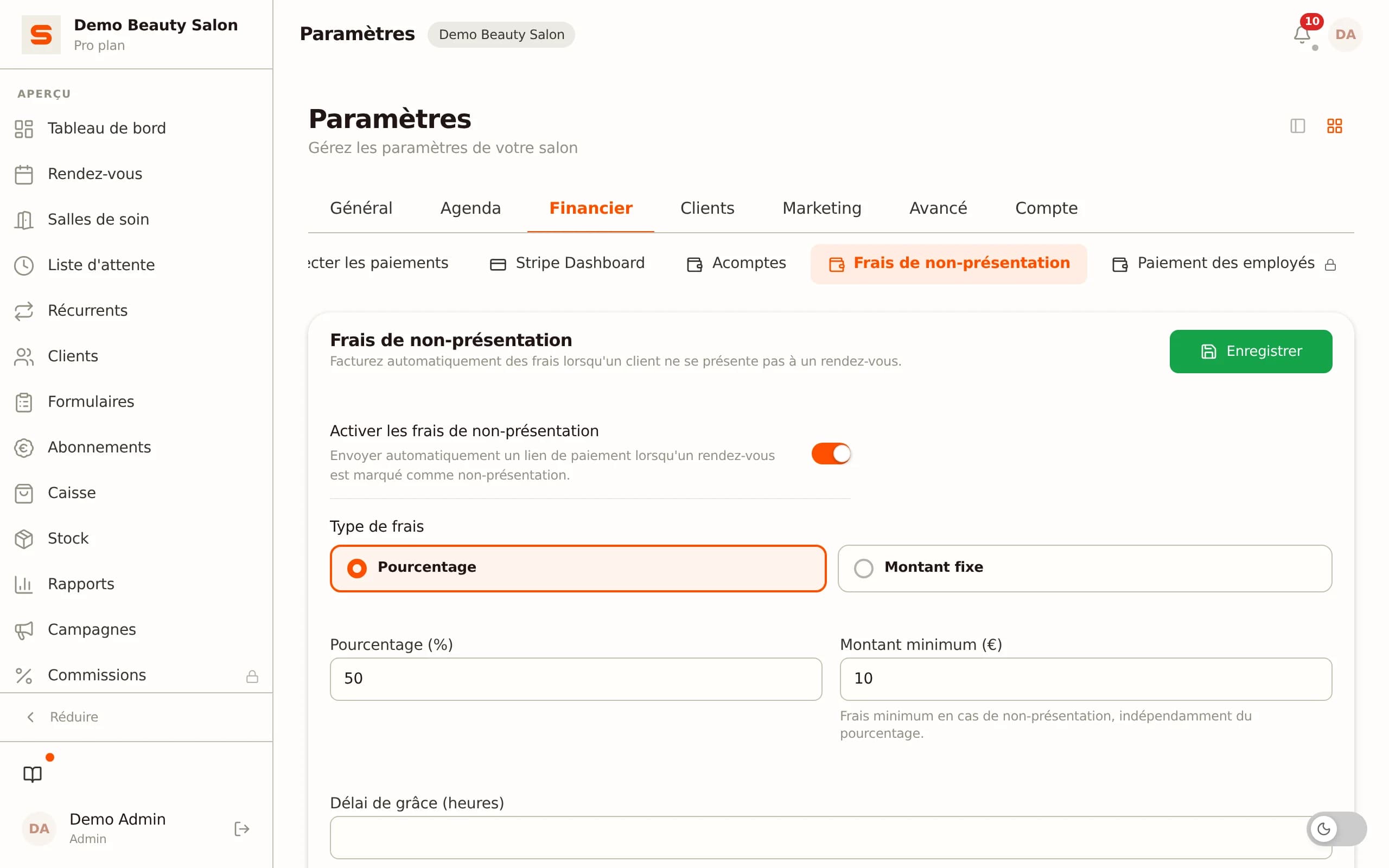Click the Montant minimum (€) input field
The width and height of the screenshot is (1389, 868).
click(x=1085, y=679)
